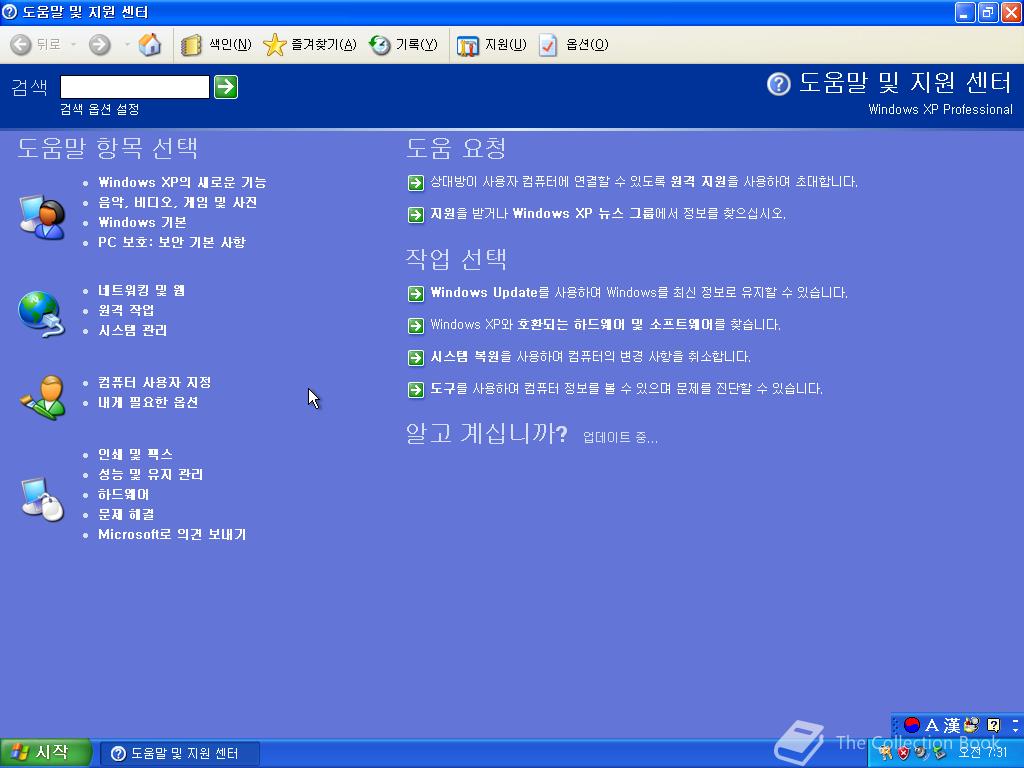Open '인쇄 및 팩스' help topic
This screenshot has height=768, width=1024.
point(135,454)
